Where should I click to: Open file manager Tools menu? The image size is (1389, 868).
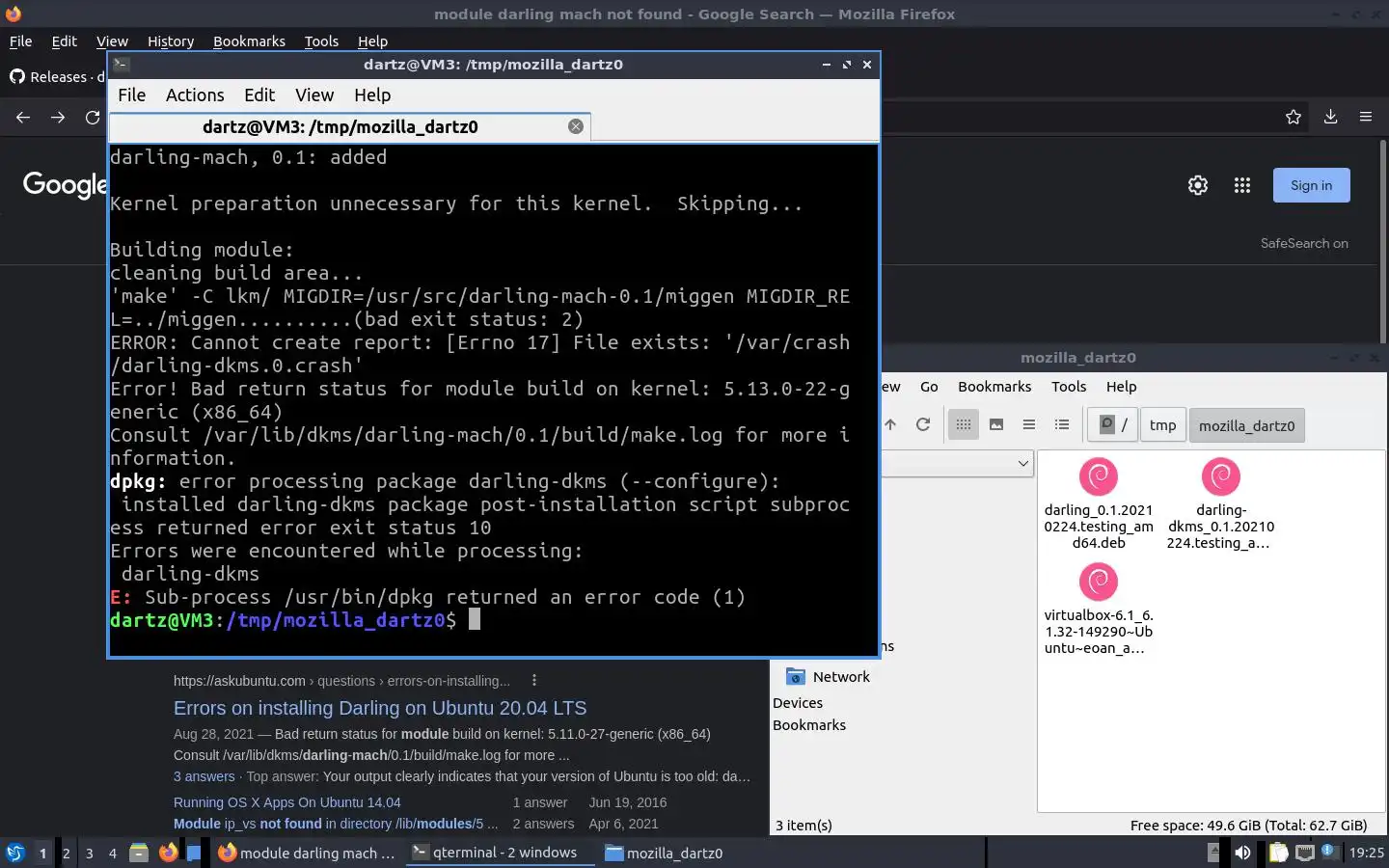[x=1069, y=386]
